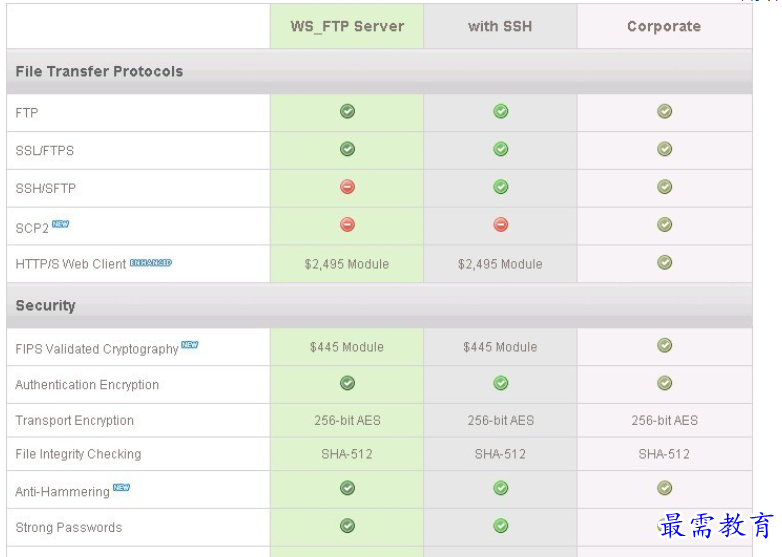
Task: Click red unavailable icon for SSH/SFTP under WS_FTP Server
Action: pos(347,186)
